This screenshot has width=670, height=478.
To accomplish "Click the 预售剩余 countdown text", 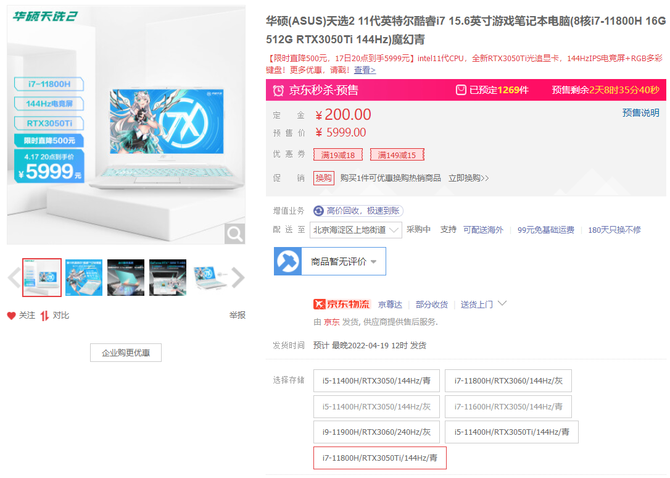I will point(605,90).
